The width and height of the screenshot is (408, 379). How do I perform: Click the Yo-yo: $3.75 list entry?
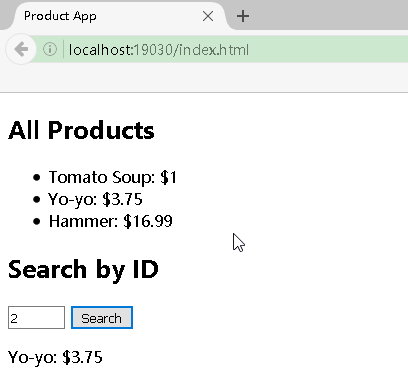(x=95, y=199)
